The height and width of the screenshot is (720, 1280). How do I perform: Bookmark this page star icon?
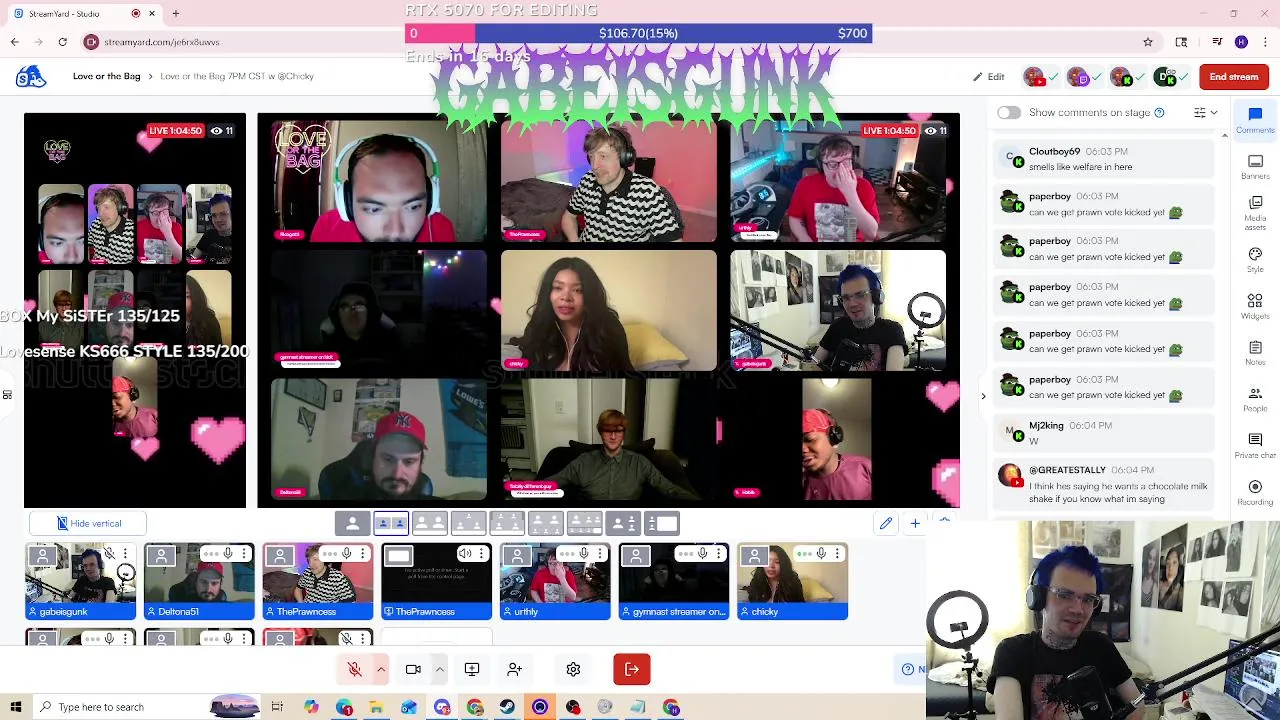(1148, 42)
